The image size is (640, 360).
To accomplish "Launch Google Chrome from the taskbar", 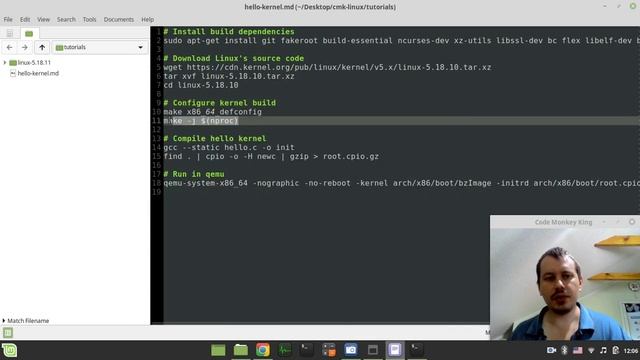I will pyautogui.click(x=262, y=350).
